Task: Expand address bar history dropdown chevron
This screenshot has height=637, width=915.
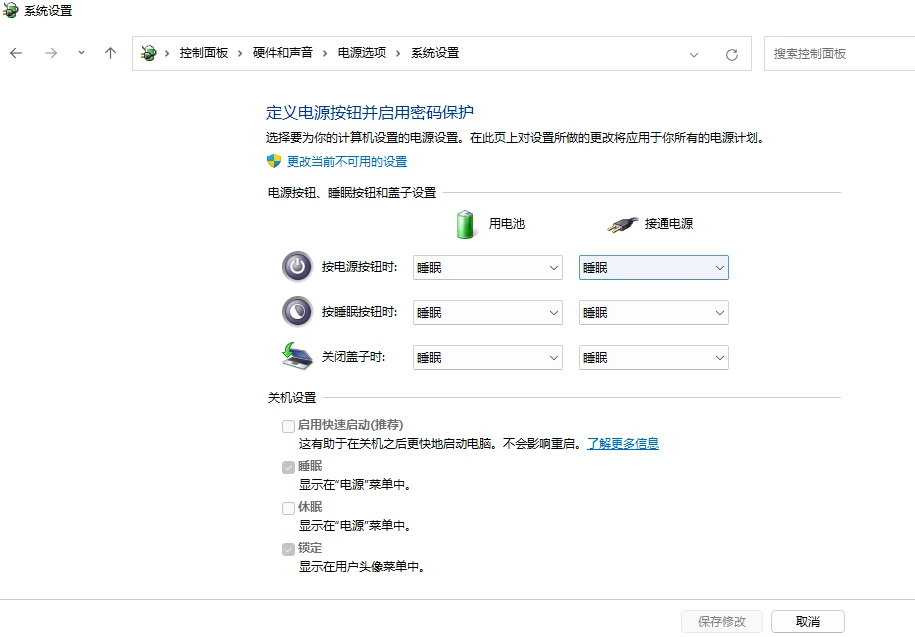Action: pyautogui.click(x=694, y=55)
